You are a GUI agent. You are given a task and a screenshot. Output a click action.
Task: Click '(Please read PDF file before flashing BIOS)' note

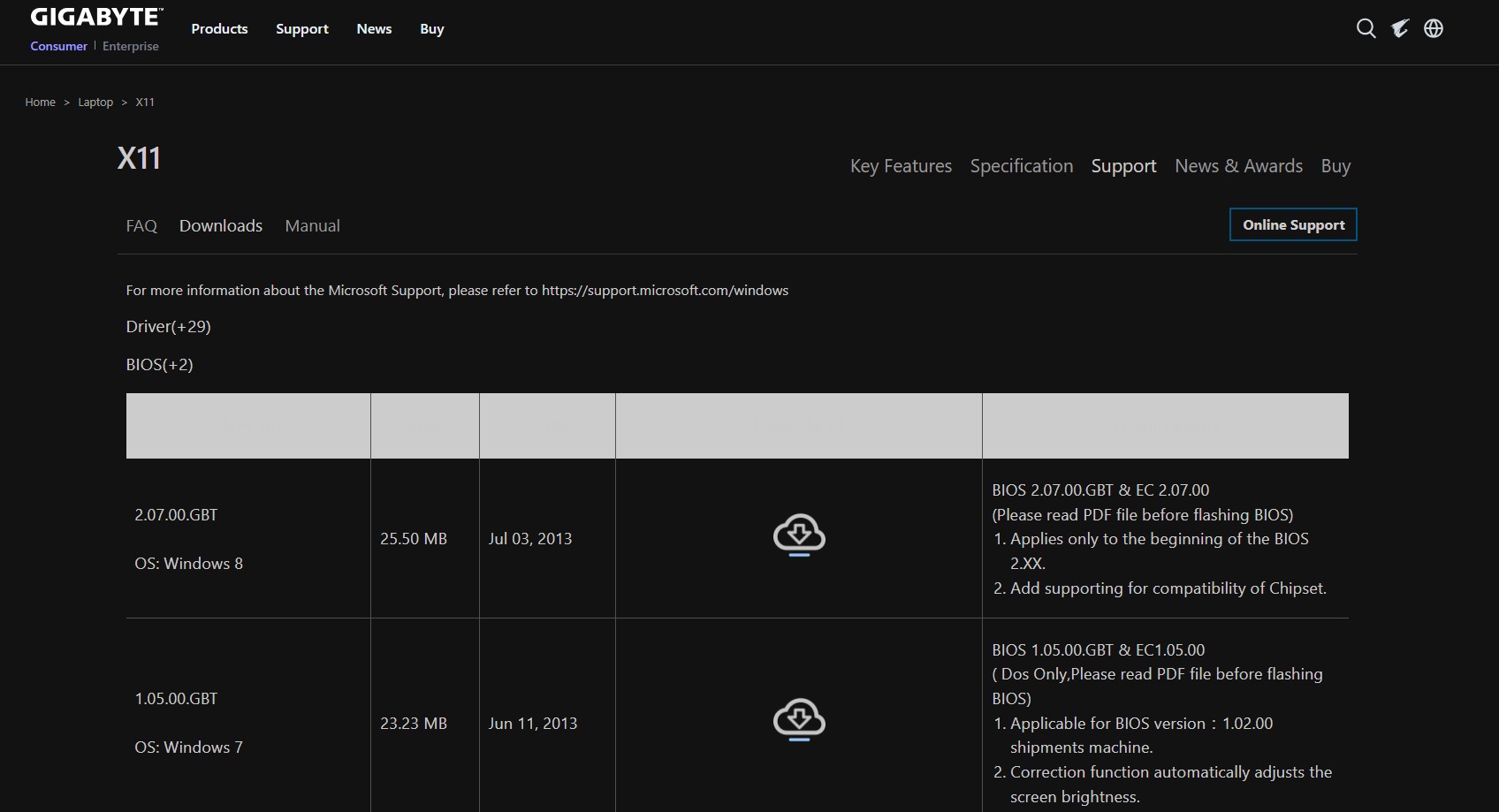pos(1143,515)
